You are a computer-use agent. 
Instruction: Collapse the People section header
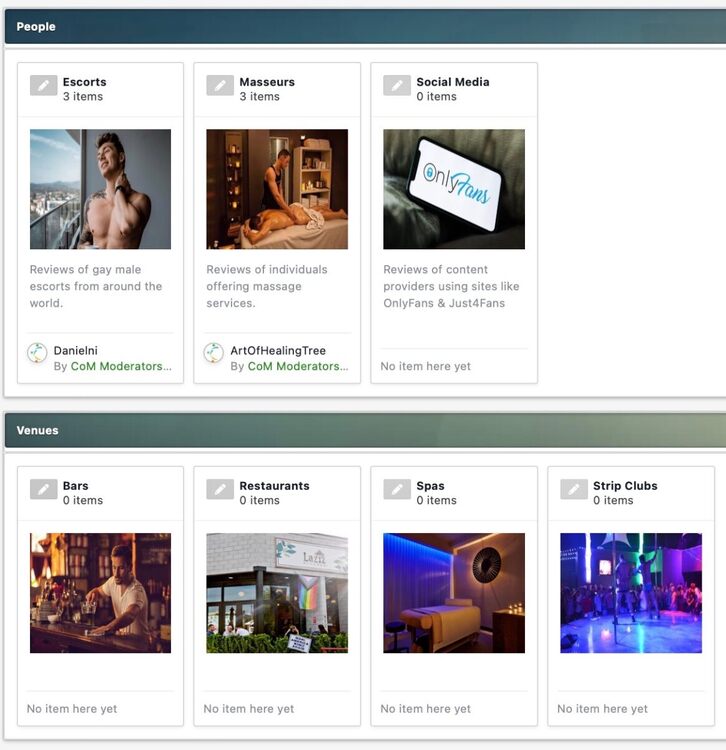tap(363, 27)
